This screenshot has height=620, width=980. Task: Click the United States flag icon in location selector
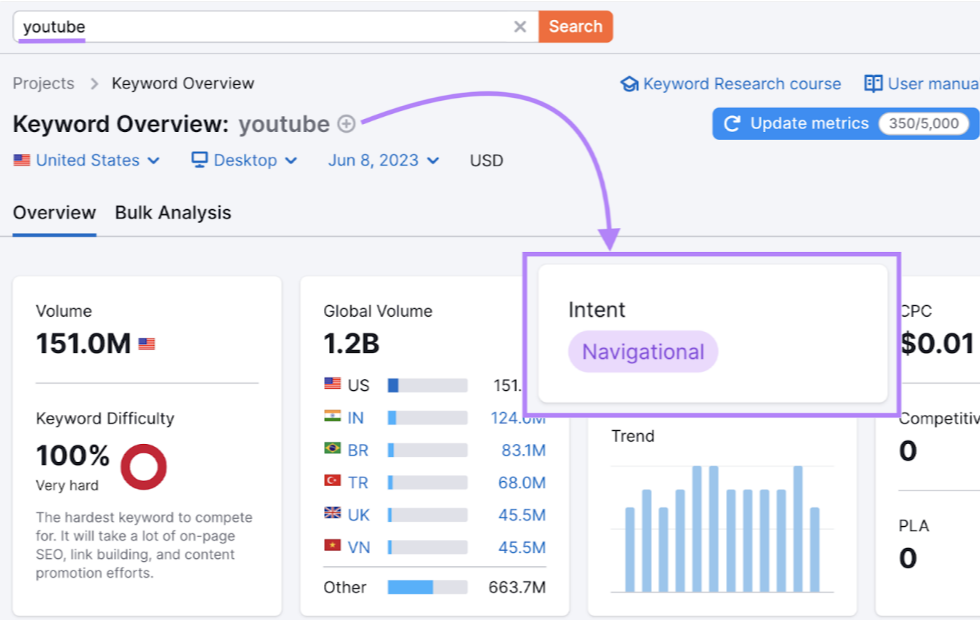[22, 160]
